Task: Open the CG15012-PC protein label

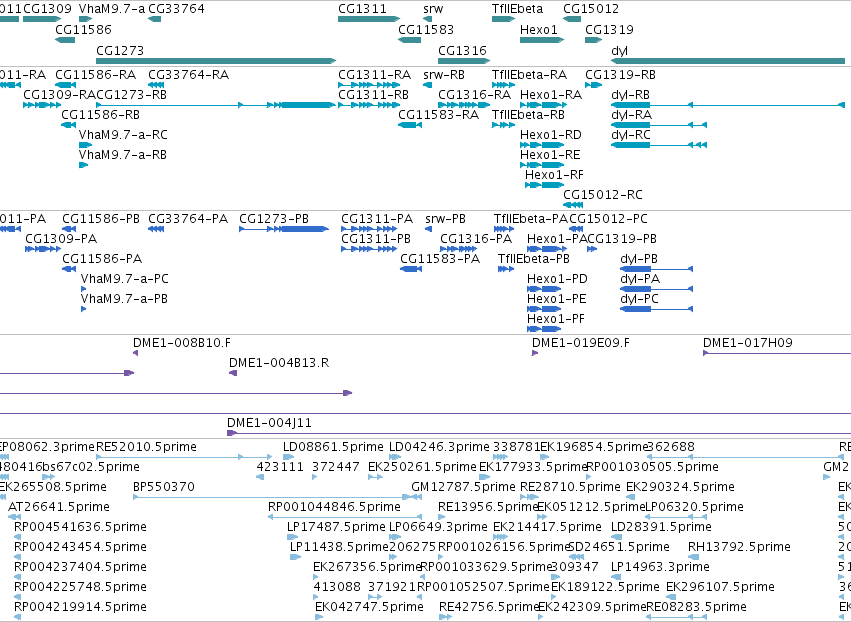Action: click(608, 219)
